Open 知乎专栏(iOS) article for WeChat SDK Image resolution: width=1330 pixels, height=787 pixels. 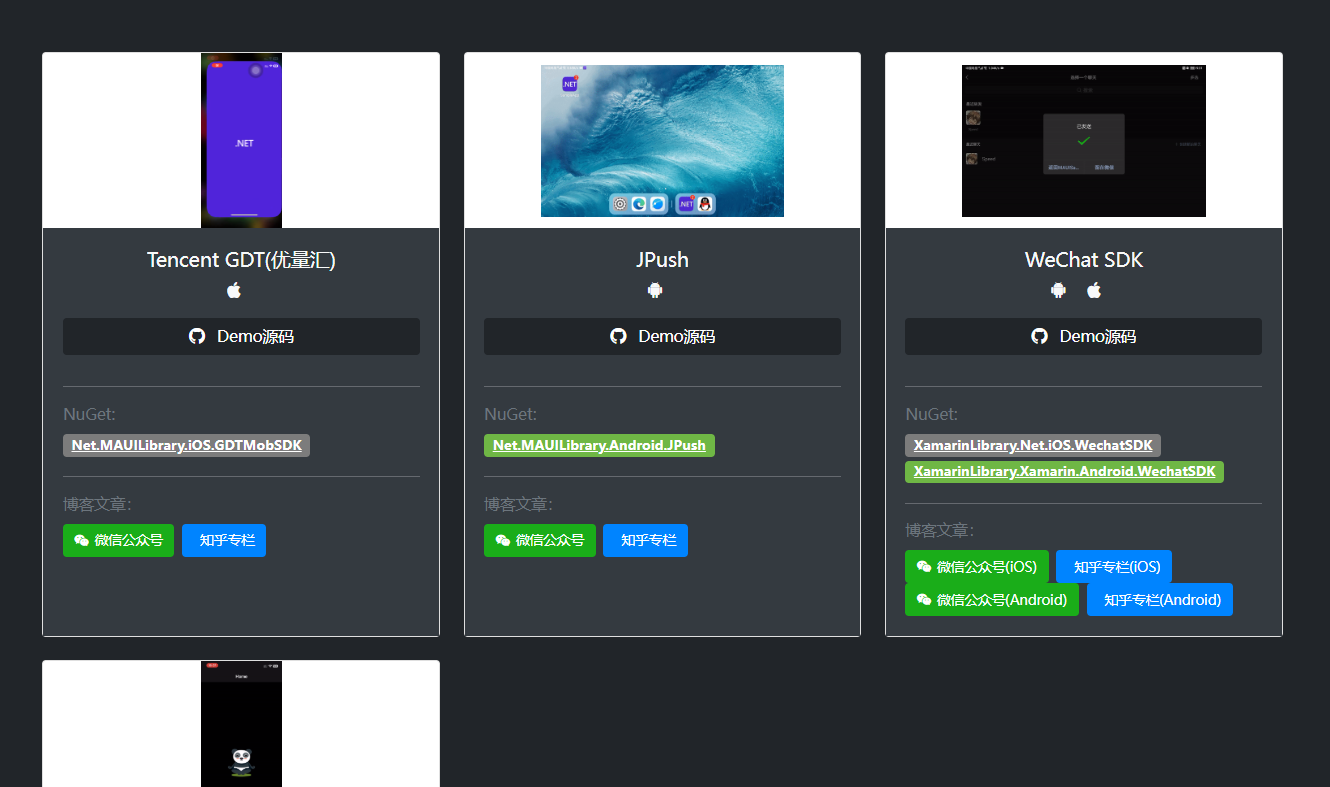click(1114, 567)
